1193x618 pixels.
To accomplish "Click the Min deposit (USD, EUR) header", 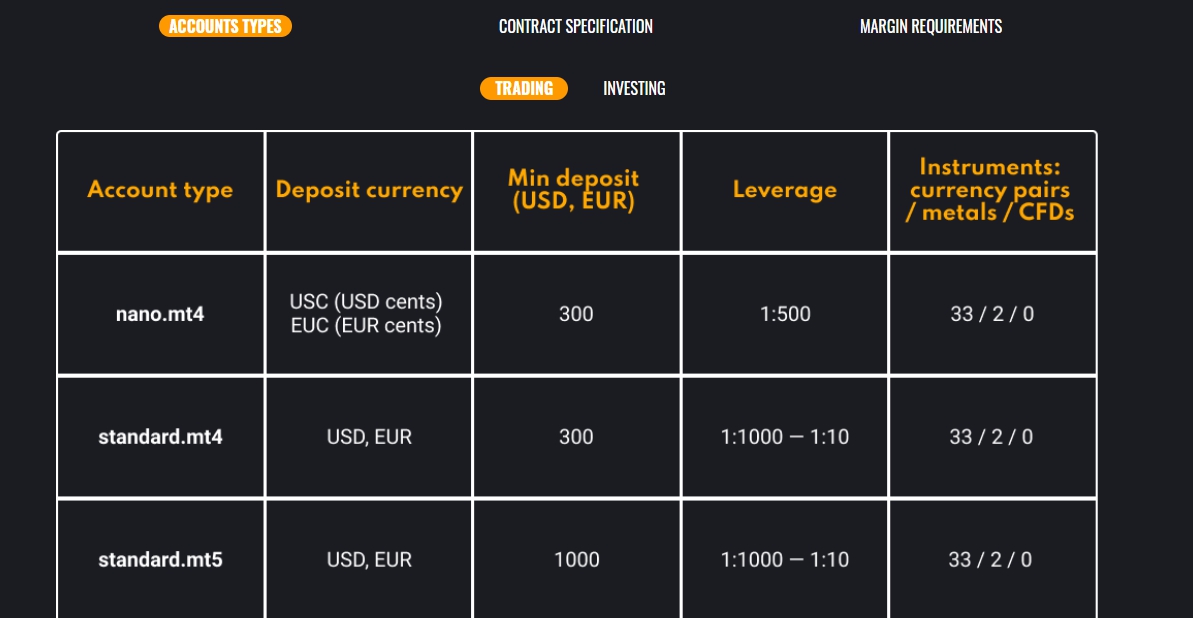I will [x=577, y=190].
